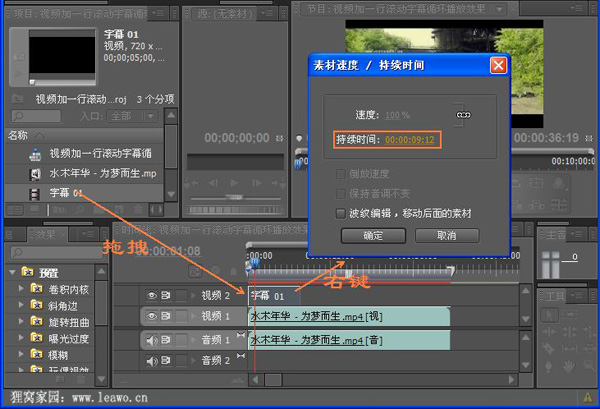The image size is (600, 409).
Task: Collapse the 预置 folder triangle
Action: [12, 272]
